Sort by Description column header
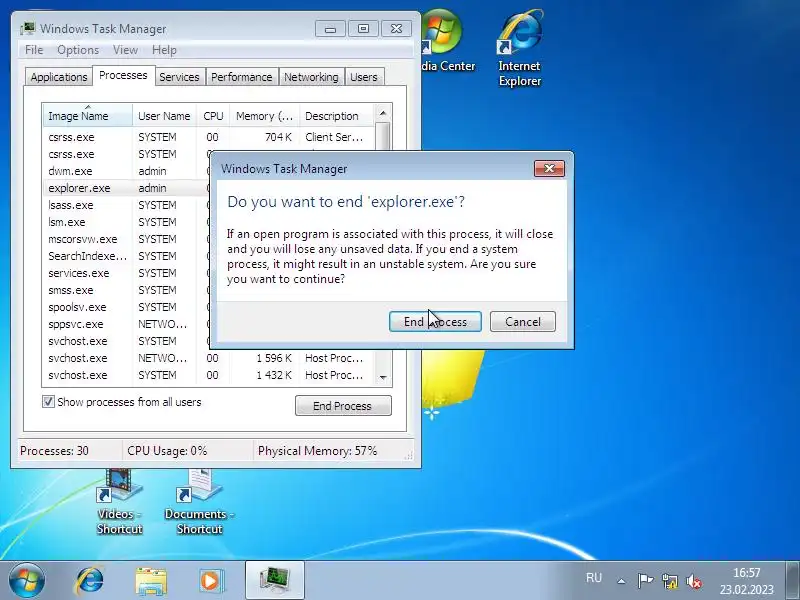This screenshot has height=600, width=800. 337,116
